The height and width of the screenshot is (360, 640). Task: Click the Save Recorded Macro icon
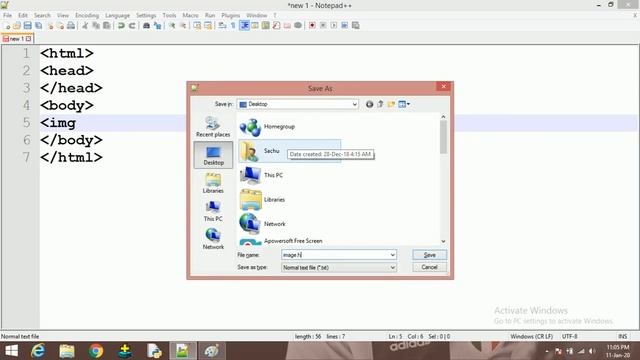pos(356,25)
